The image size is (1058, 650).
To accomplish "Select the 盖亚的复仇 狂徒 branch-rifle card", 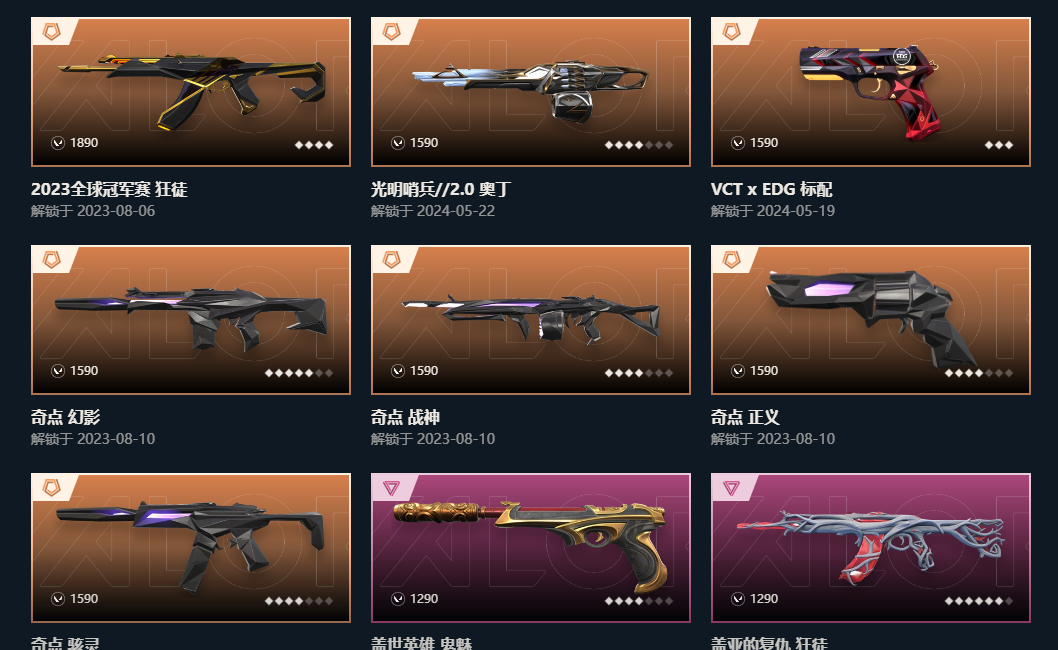I will pyautogui.click(x=870, y=548).
